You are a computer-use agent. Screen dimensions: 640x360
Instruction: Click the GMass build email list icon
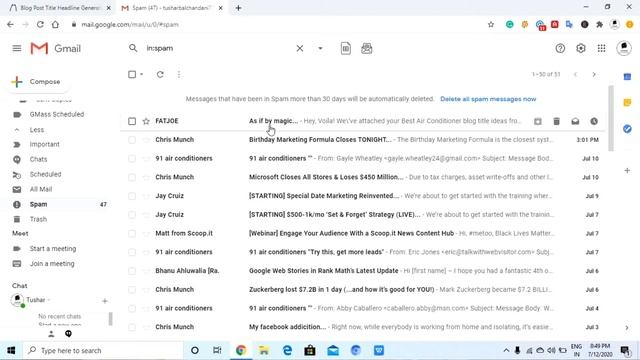pos(367,49)
